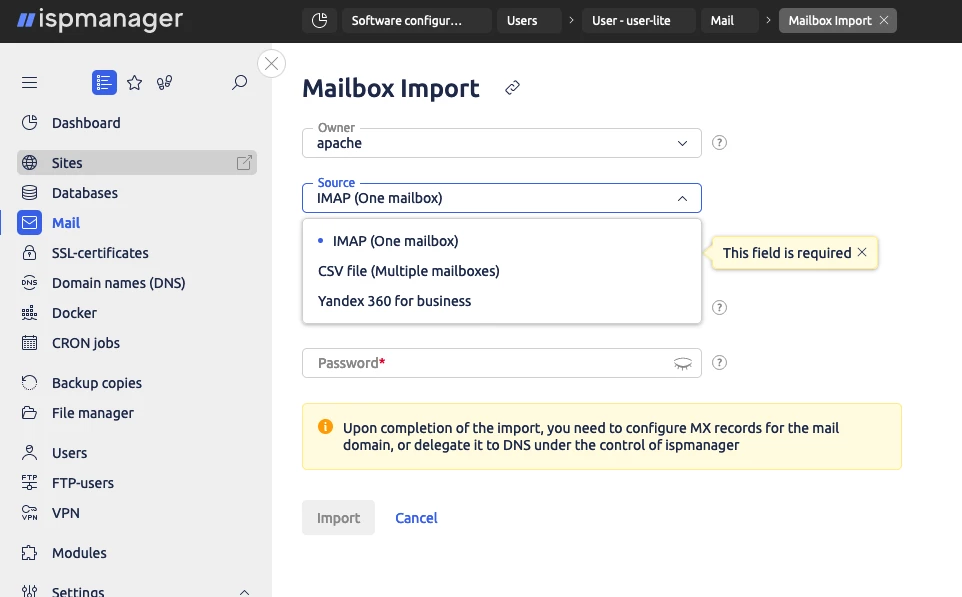Expand the Owner apache dropdown
The height and width of the screenshot is (597, 962).
tap(502, 143)
